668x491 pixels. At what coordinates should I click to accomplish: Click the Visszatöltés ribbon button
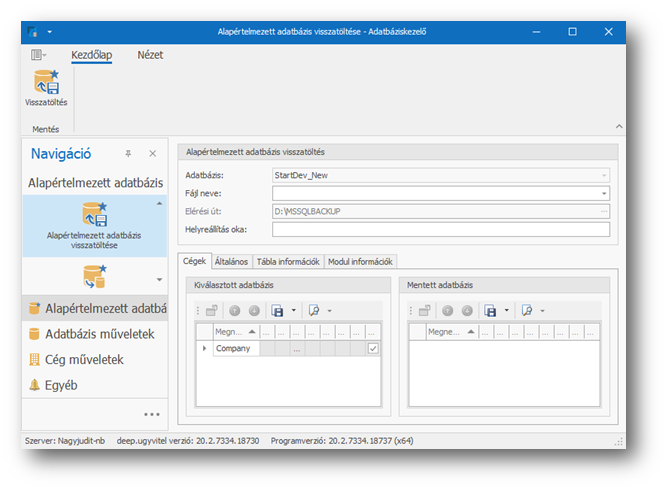point(46,87)
